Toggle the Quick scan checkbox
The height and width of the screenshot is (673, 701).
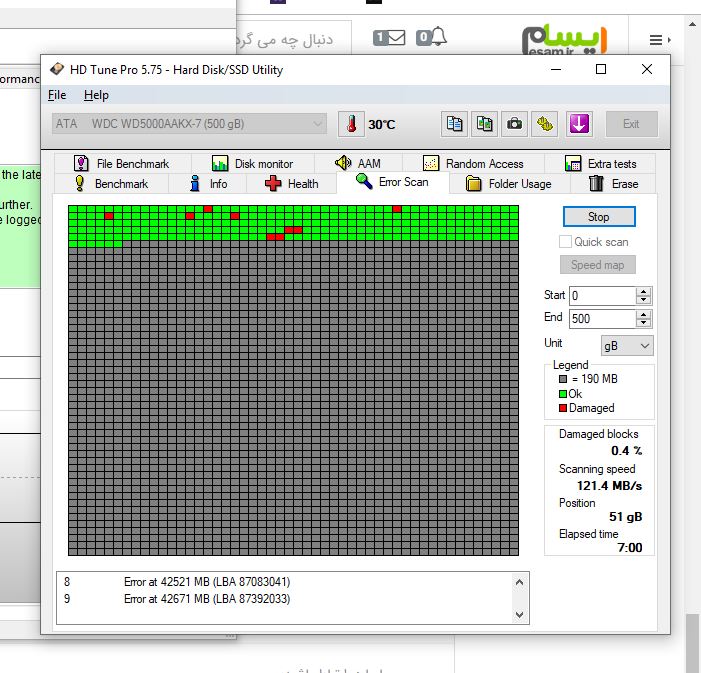[566, 242]
